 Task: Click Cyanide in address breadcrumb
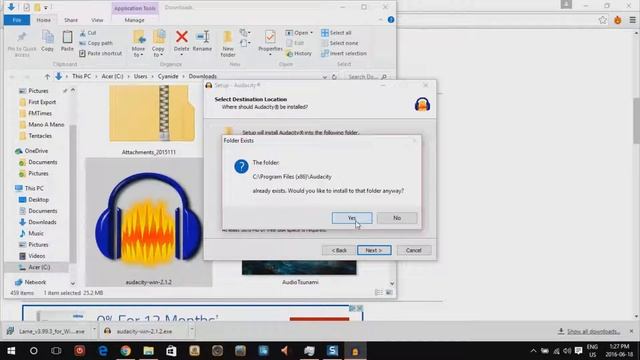[x=168, y=76]
